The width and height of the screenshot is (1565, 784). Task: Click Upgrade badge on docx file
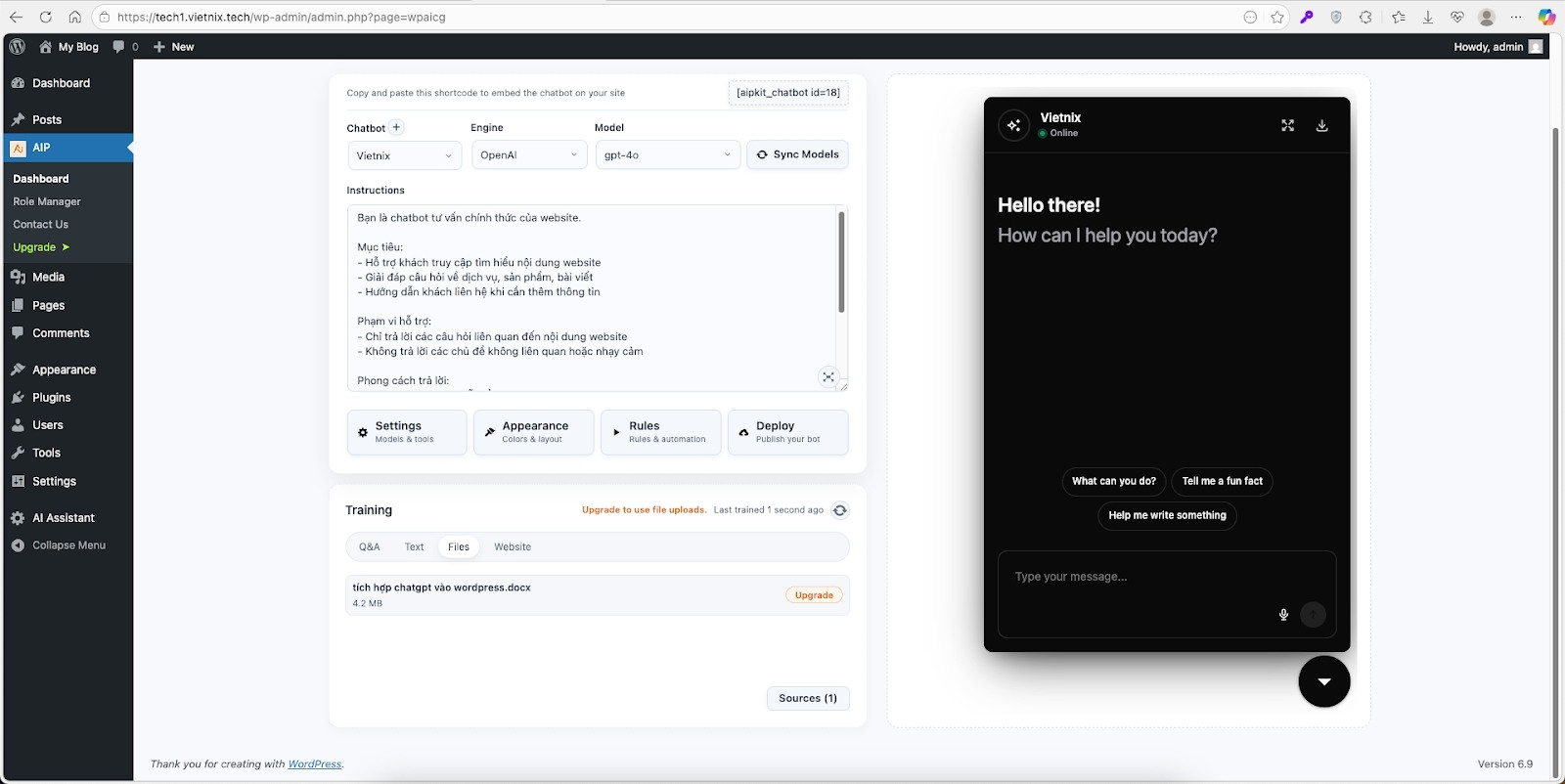(x=814, y=594)
